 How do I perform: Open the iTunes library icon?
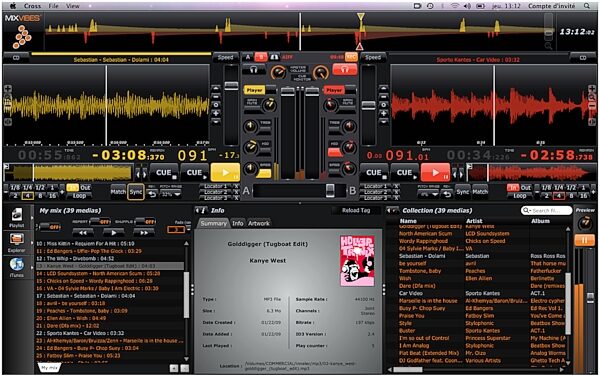(x=16, y=264)
